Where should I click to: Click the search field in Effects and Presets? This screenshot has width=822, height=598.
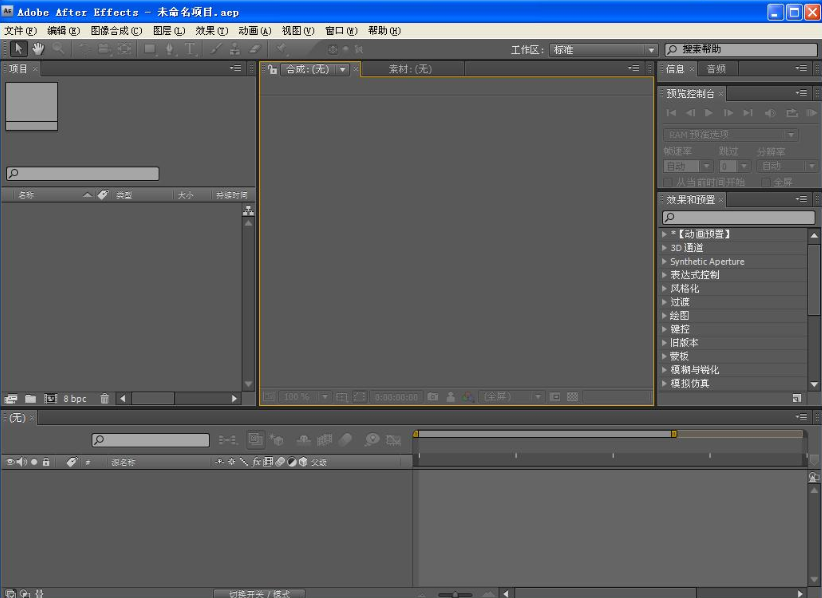737,217
